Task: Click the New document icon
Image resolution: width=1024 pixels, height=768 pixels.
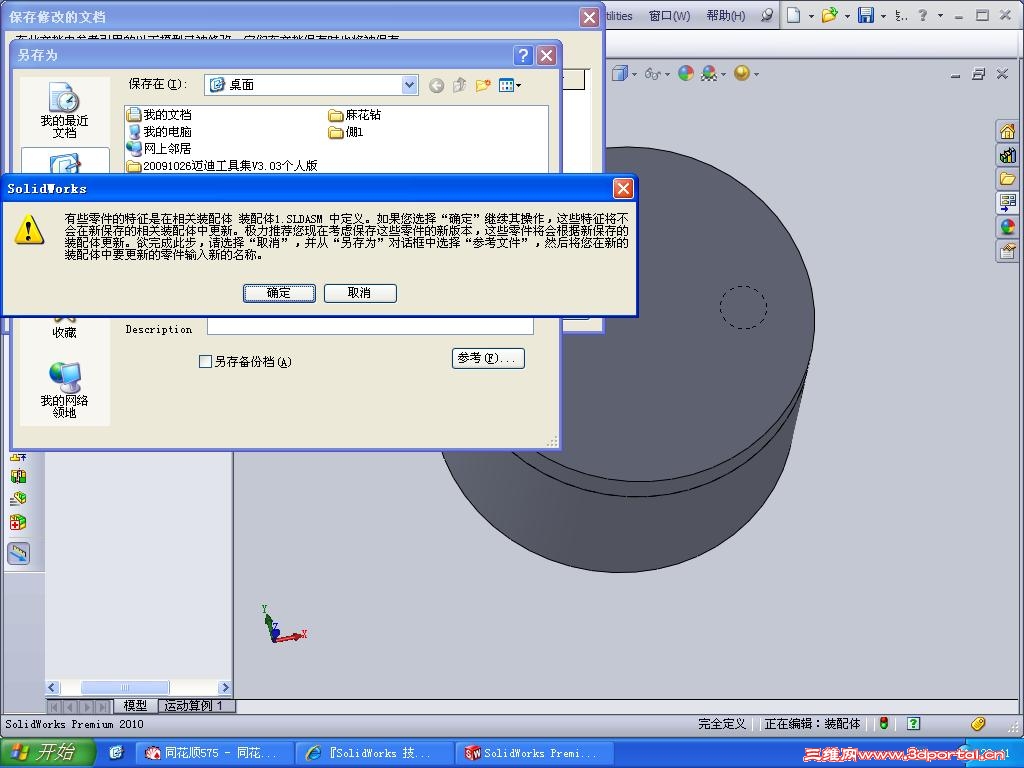Action: [x=793, y=15]
